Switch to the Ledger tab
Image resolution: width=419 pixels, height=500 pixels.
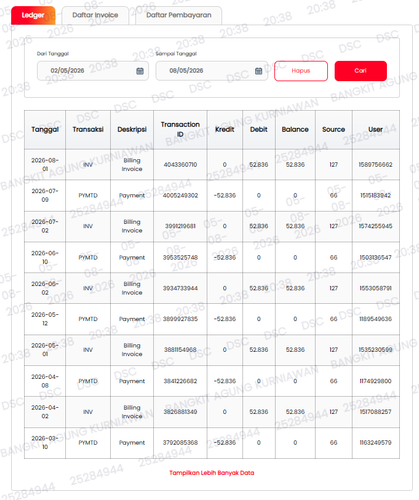click(x=33, y=15)
